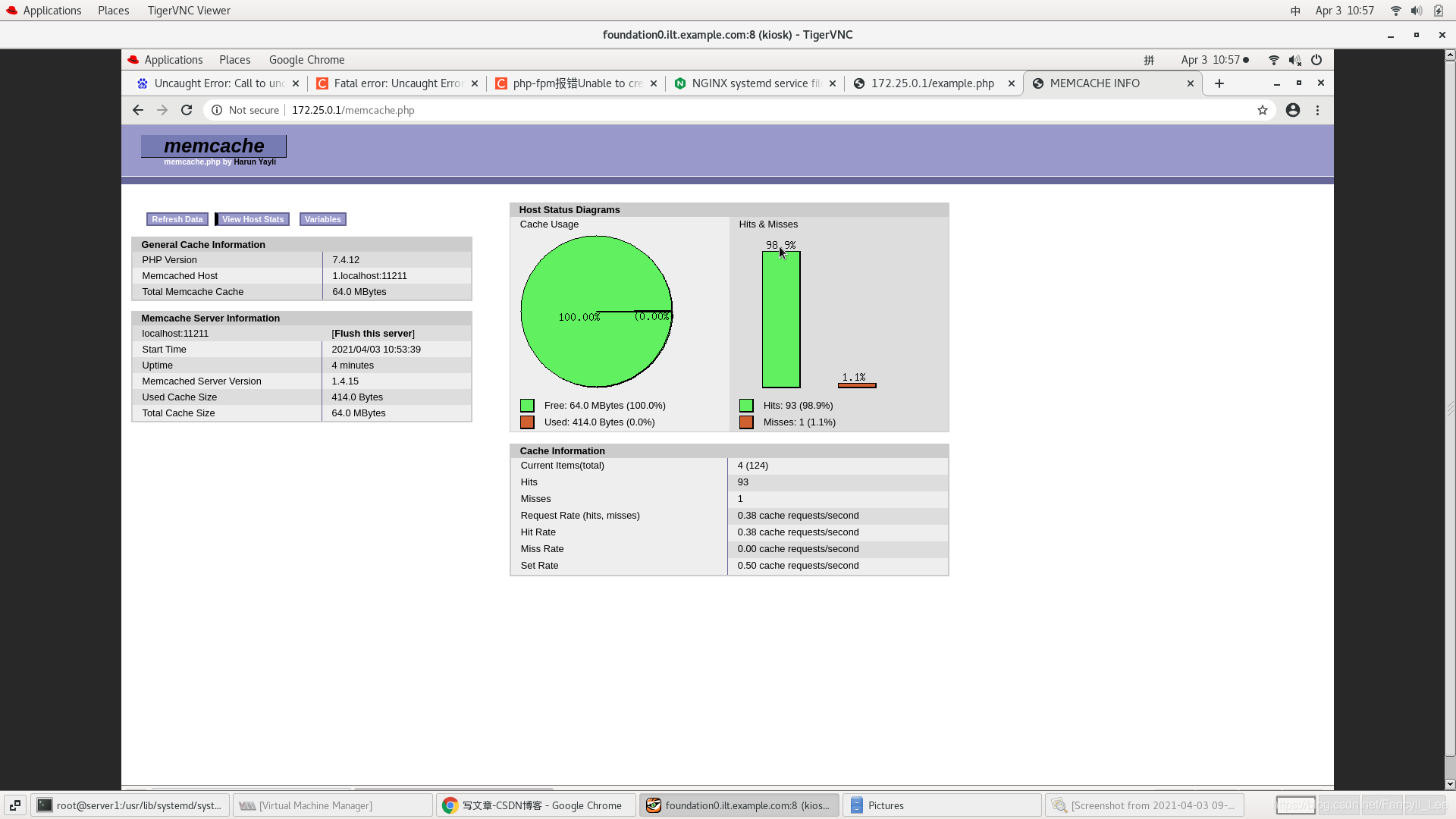Click the host input method indicator
The image size is (1456, 819).
click(1295, 11)
